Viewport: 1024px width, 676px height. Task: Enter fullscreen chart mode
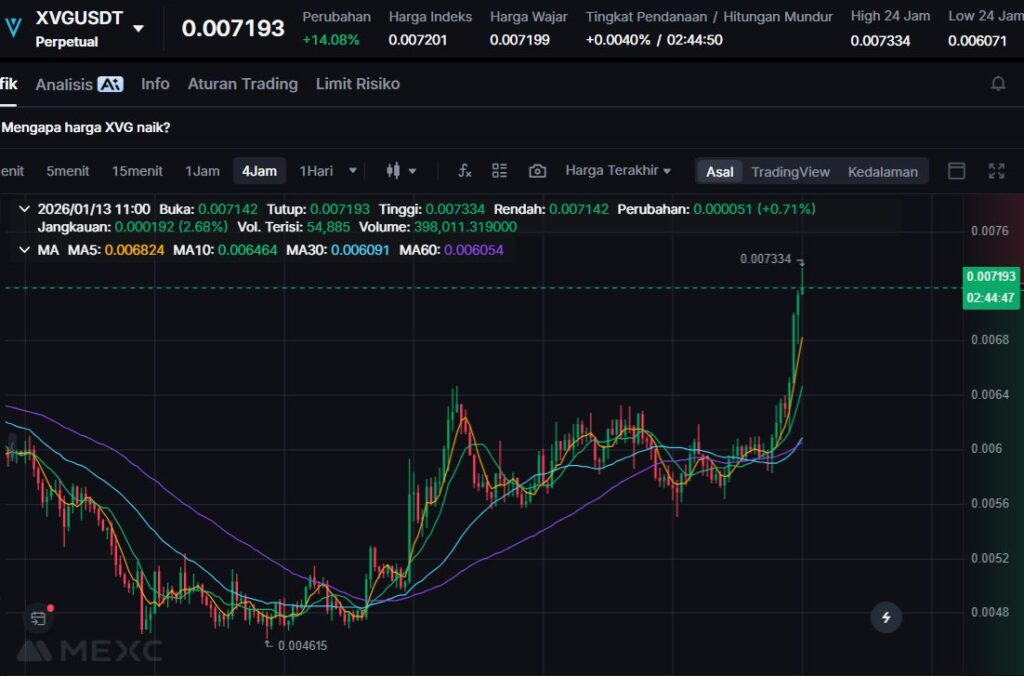tap(996, 171)
